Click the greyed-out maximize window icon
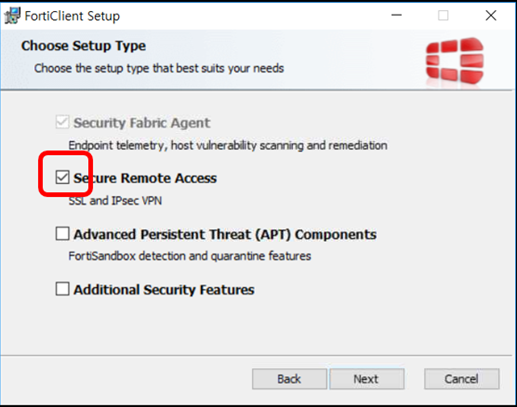This screenshot has width=517, height=407. click(443, 15)
